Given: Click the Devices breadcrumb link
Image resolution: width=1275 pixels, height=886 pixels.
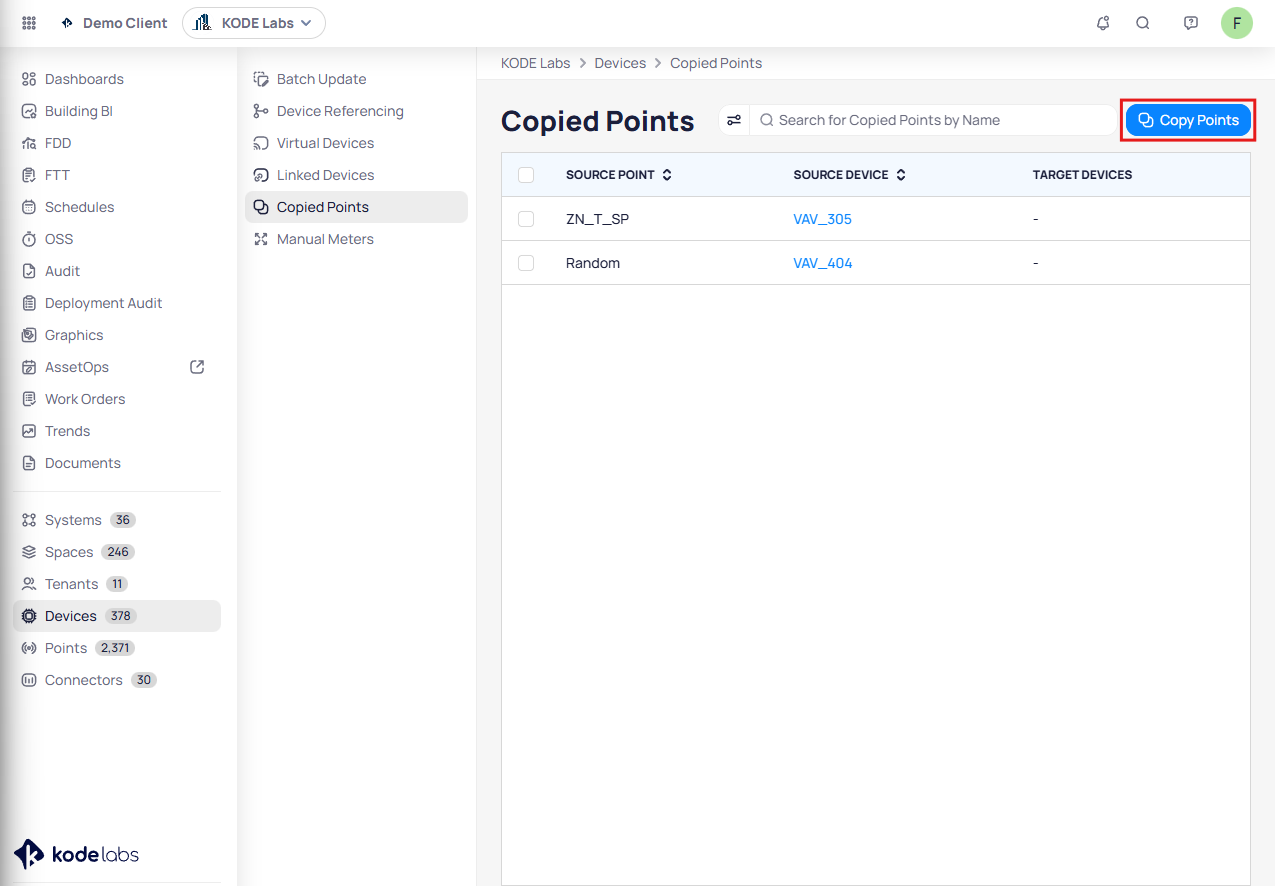Looking at the screenshot, I should [x=620, y=63].
